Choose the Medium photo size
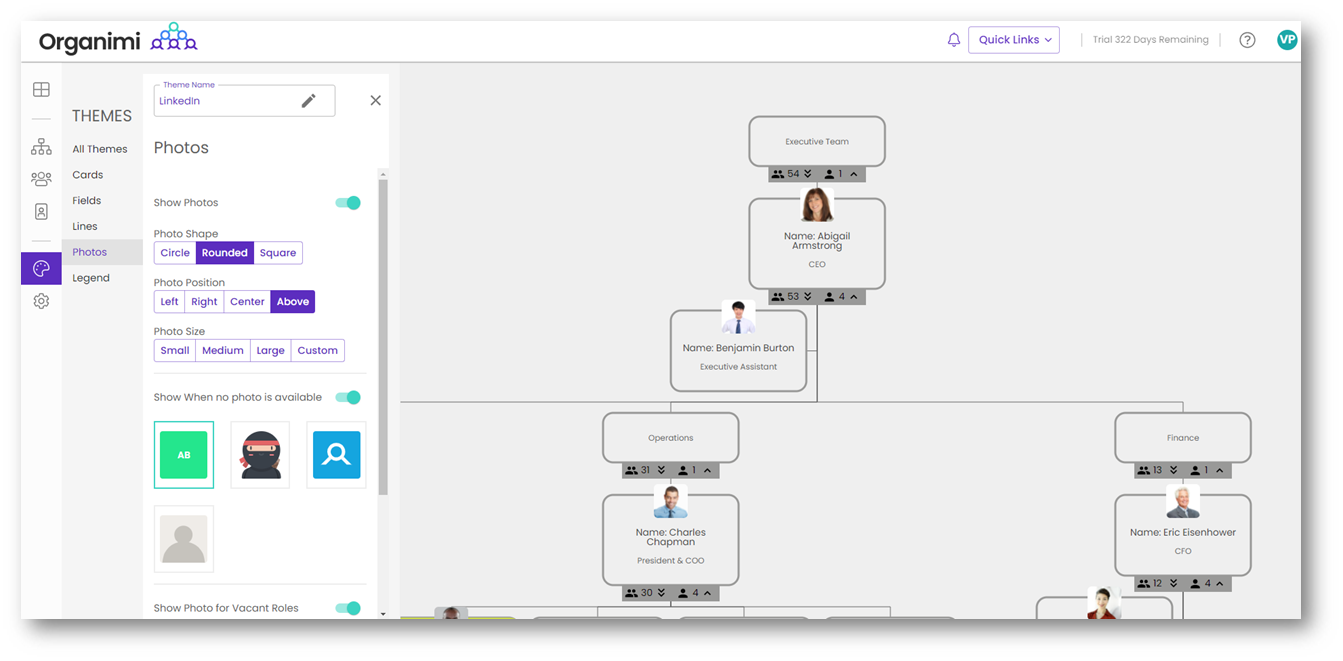Image resolution: width=1343 pixels, height=661 pixels. point(222,351)
